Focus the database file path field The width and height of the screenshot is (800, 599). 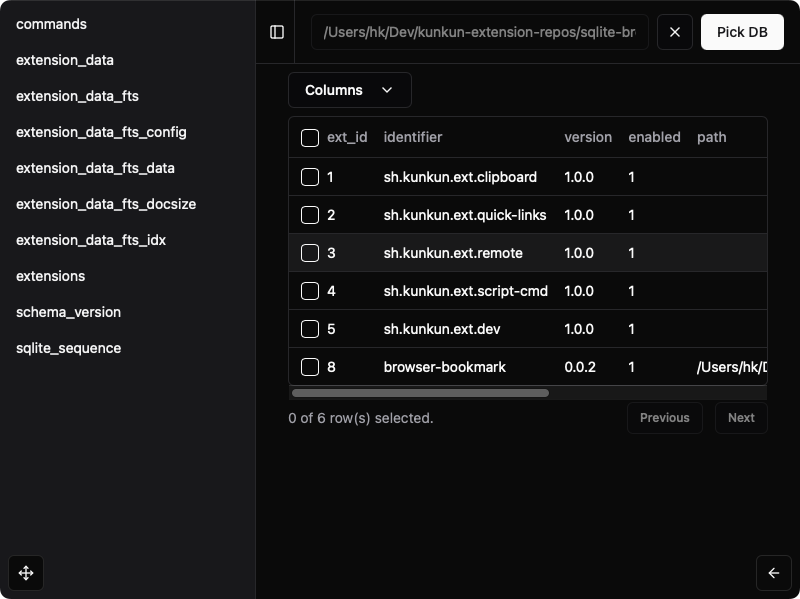(479, 32)
